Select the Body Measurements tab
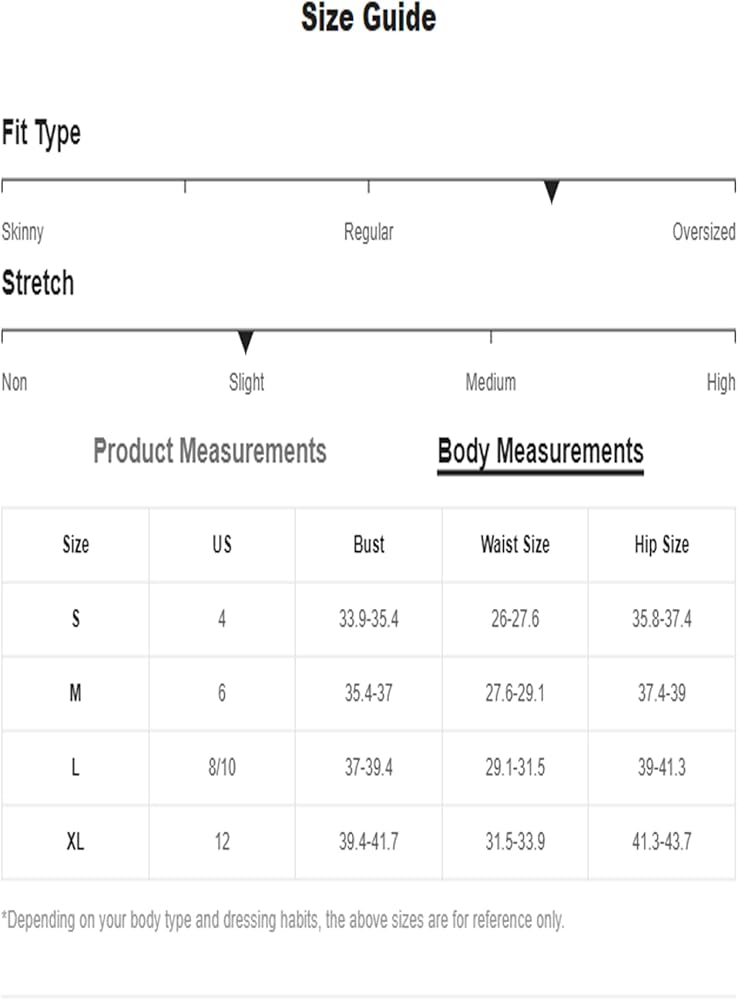This screenshot has width=738, height=1000. 540,451
